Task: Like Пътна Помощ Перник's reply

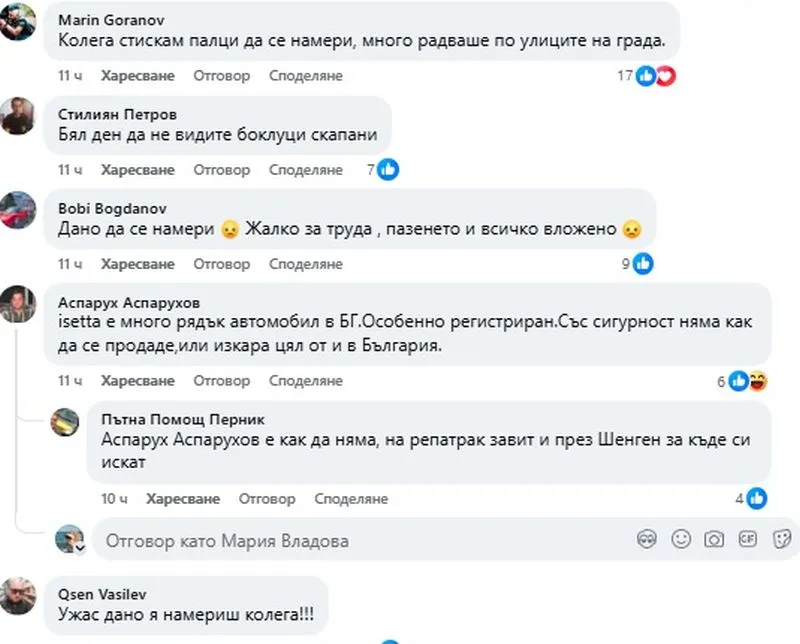Action: (x=182, y=498)
